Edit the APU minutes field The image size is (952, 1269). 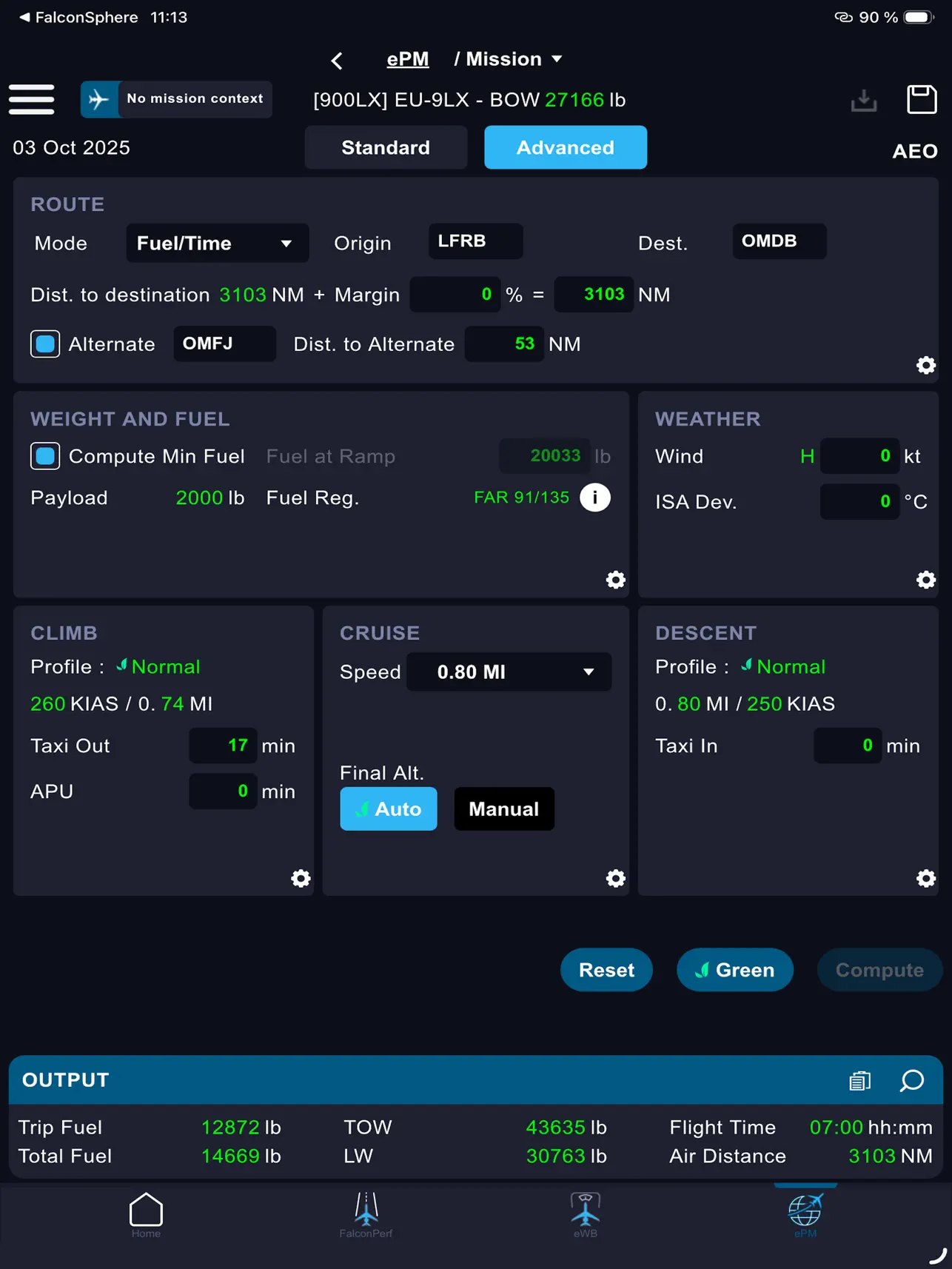(x=223, y=791)
